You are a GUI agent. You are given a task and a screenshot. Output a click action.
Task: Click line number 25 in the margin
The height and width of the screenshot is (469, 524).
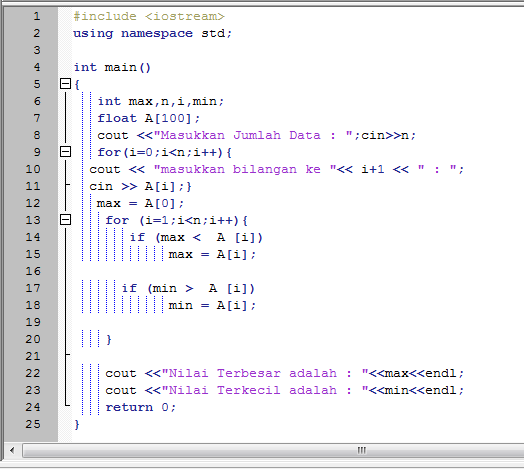pos(33,424)
